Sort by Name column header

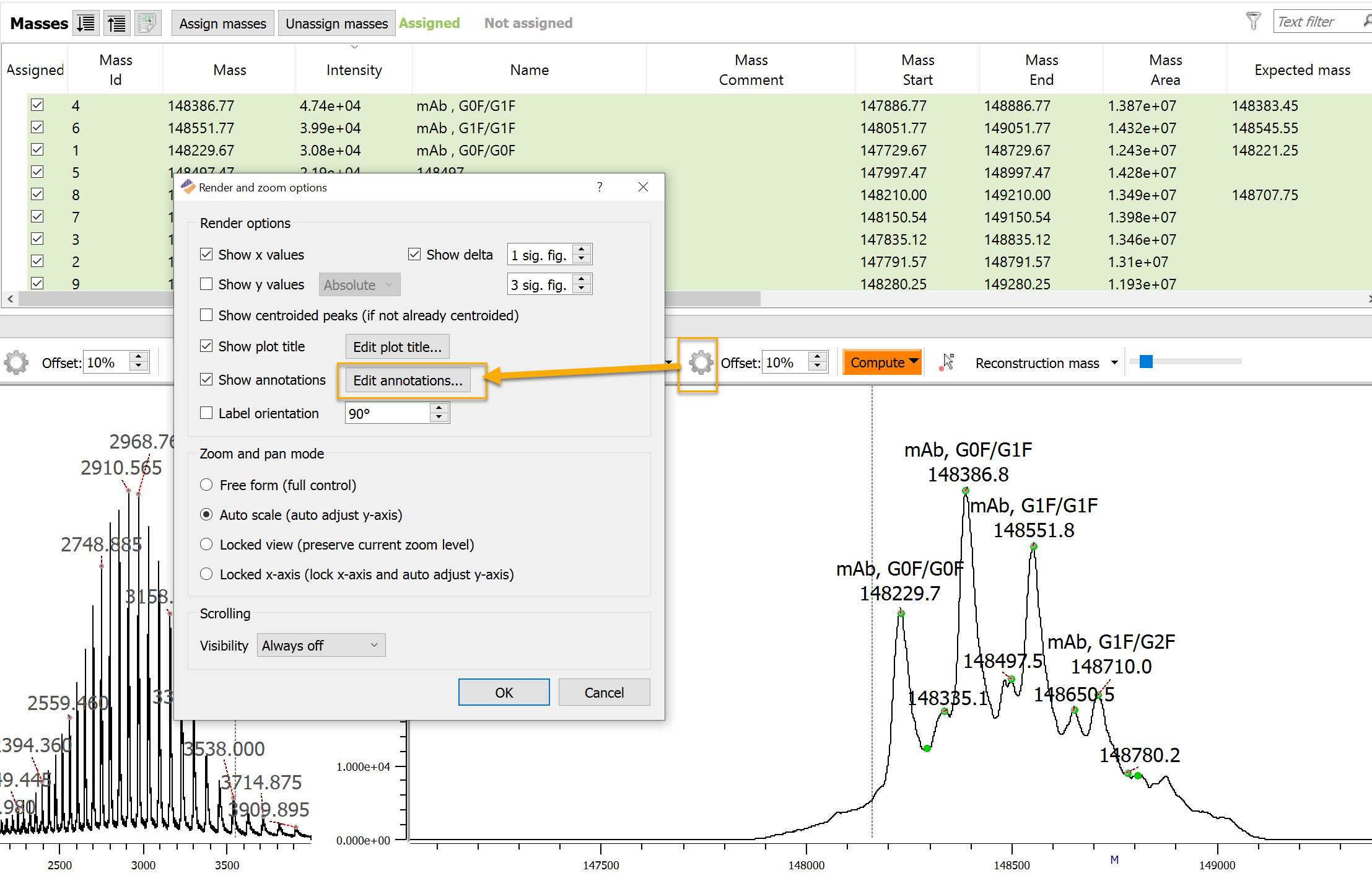point(530,70)
